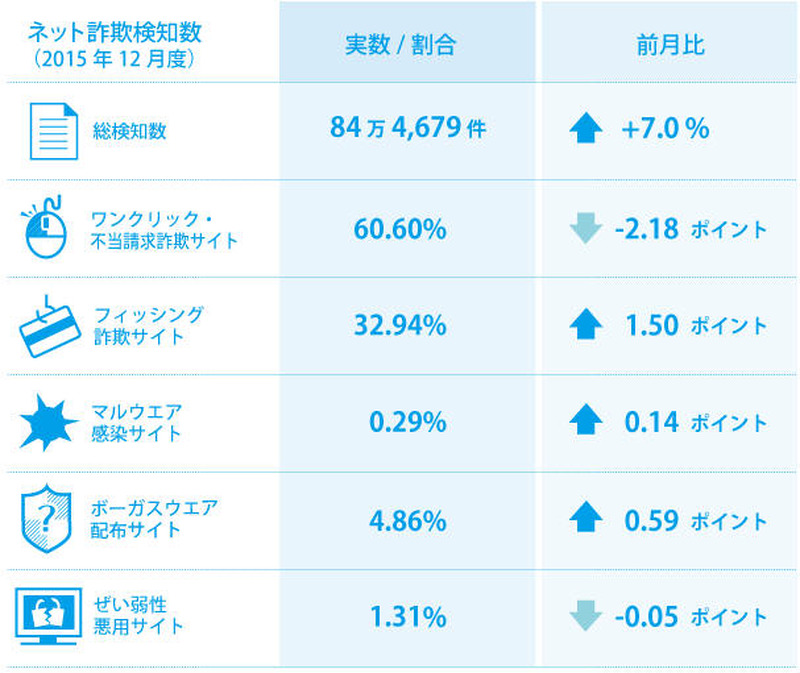Screen dimensions: 800x673
Task: Click the 60.60% percentage value
Action: click(399, 229)
